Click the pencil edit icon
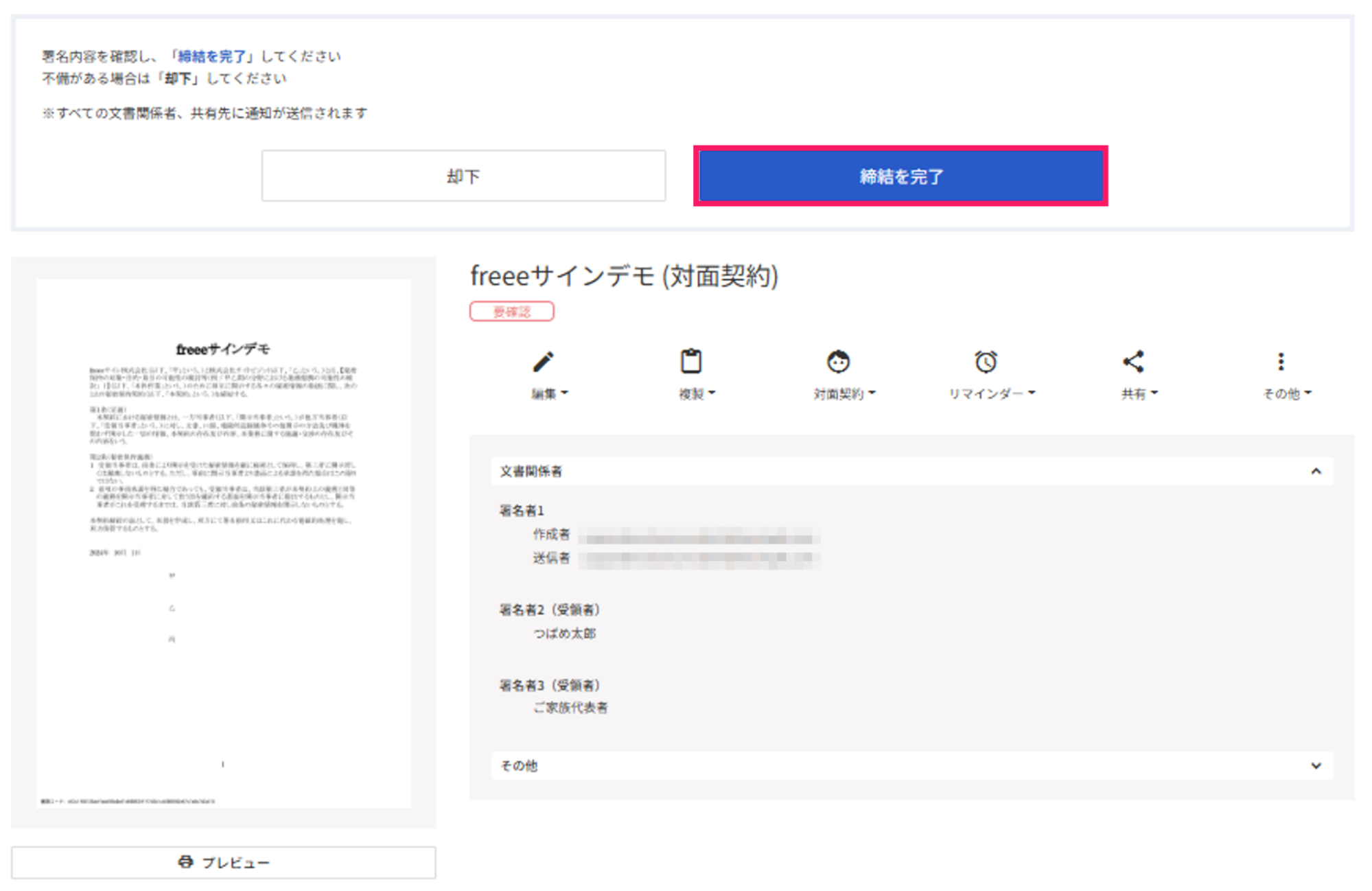Viewport: 1372px width, 891px height. (x=543, y=362)
